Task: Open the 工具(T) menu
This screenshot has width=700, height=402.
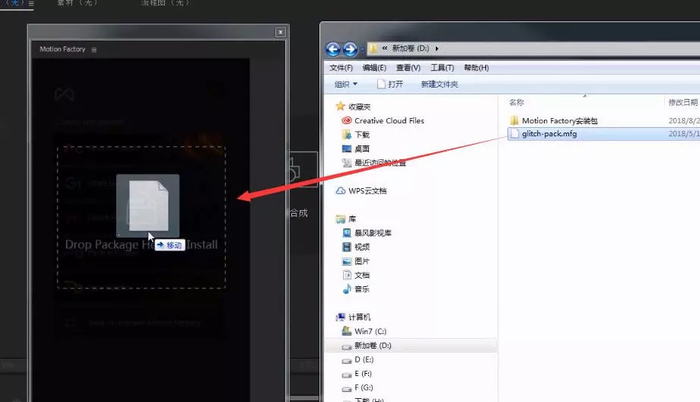Action: 442,67
